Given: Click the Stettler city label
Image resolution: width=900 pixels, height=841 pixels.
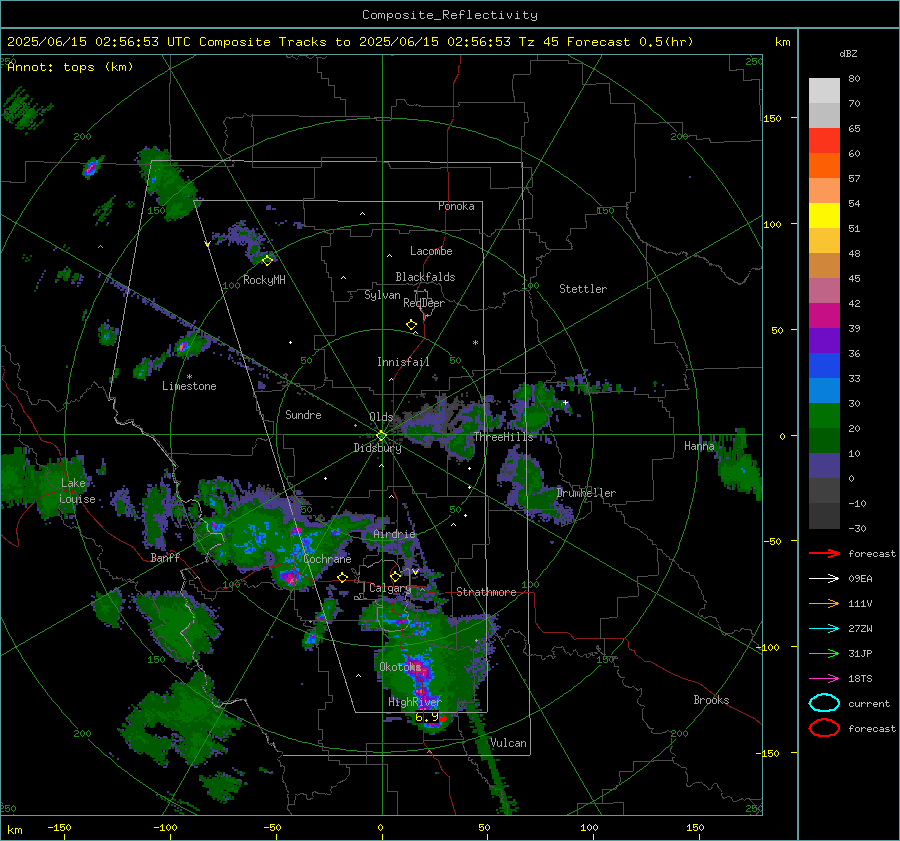Looking at the screenshot, I should 583,289.
